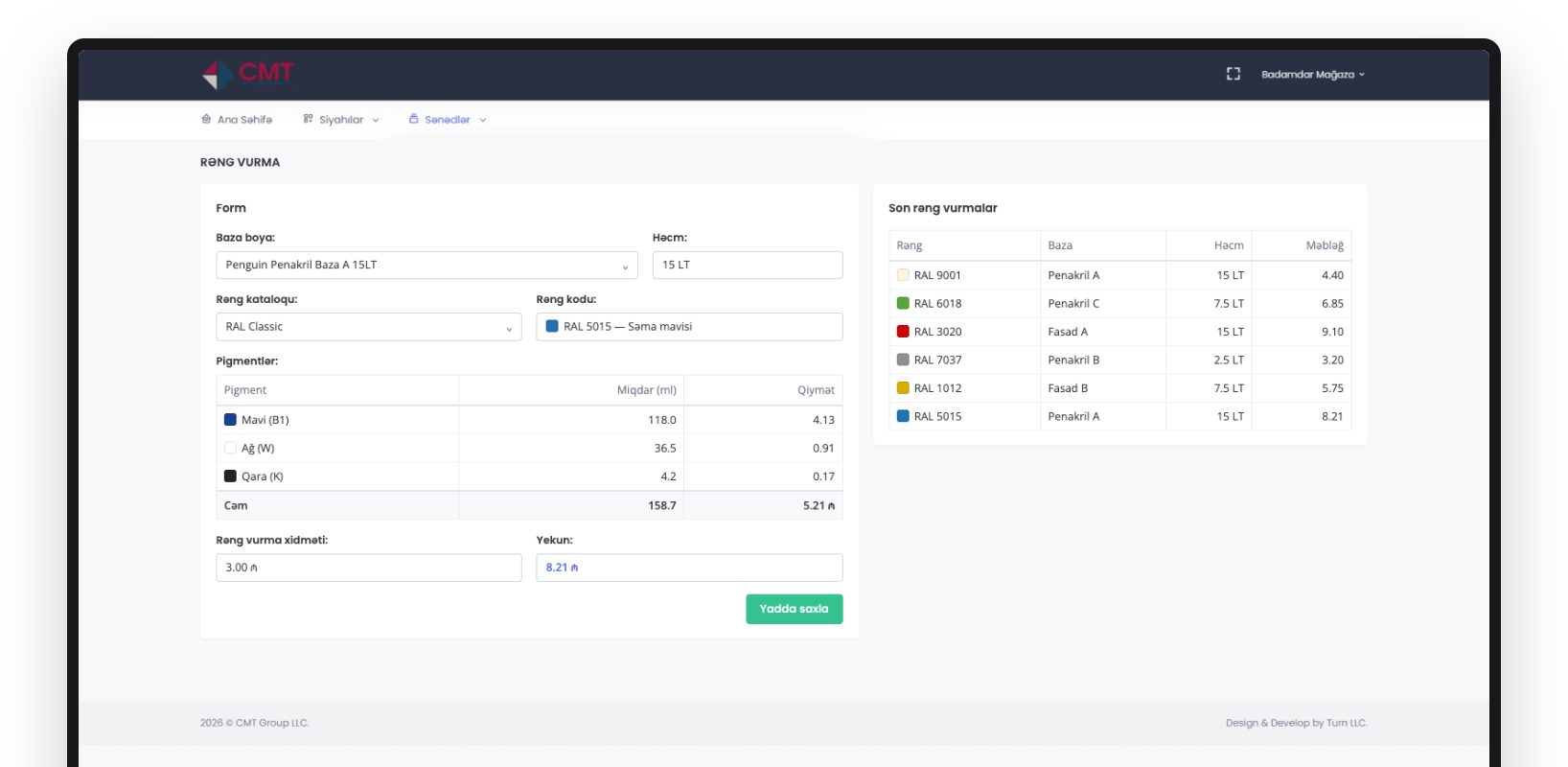Click the RAL 6018 green swatch

(903, 303)
